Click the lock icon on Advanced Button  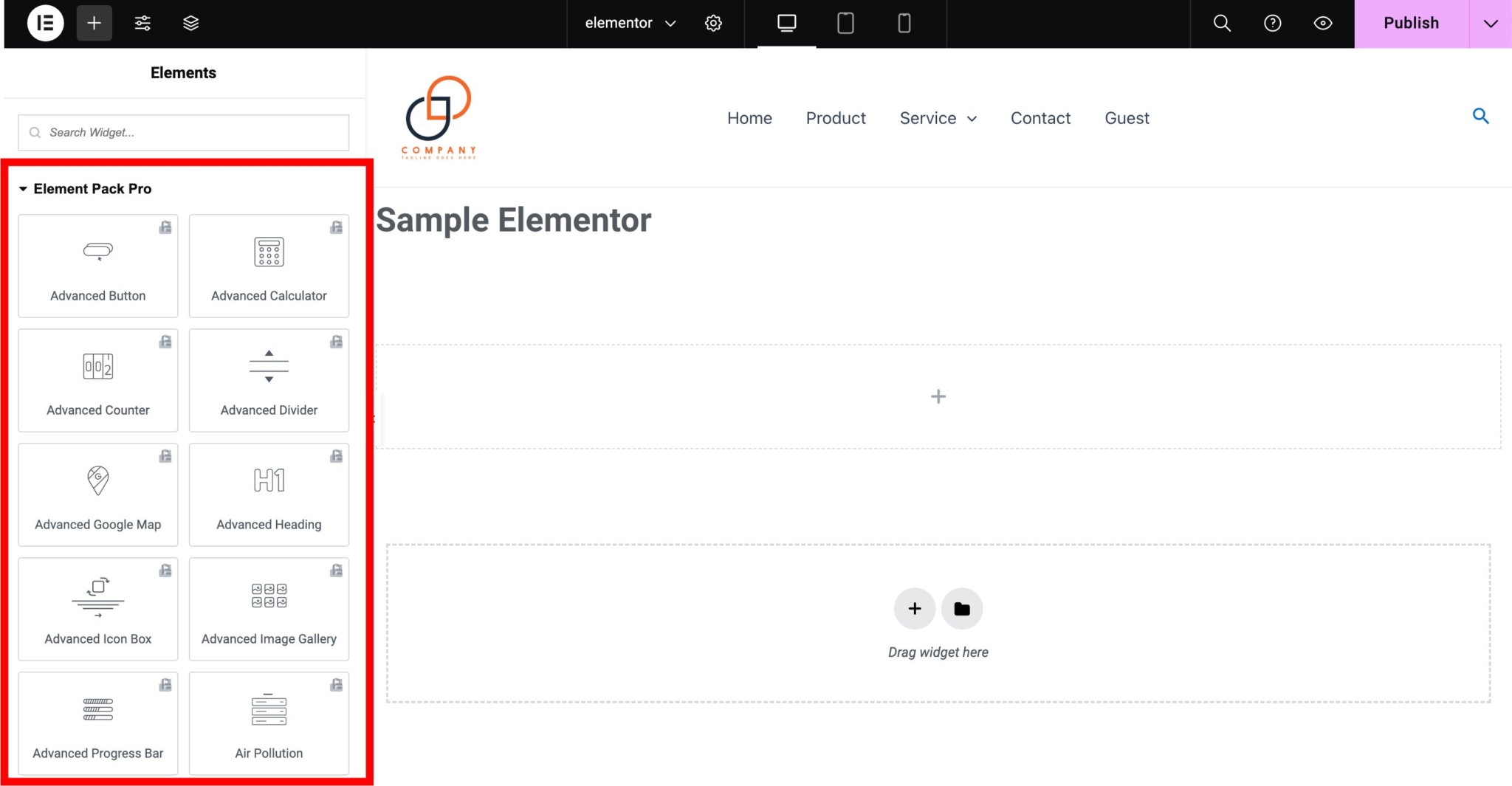[165, 227]
